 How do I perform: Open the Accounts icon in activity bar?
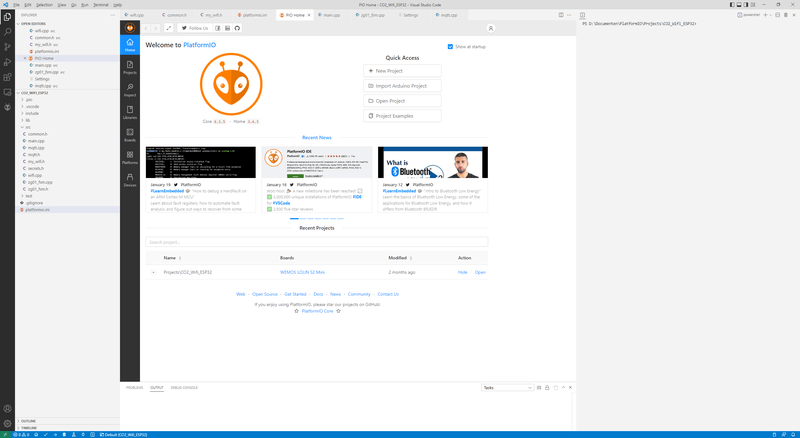pyautogui.click(x=7, y=408)
